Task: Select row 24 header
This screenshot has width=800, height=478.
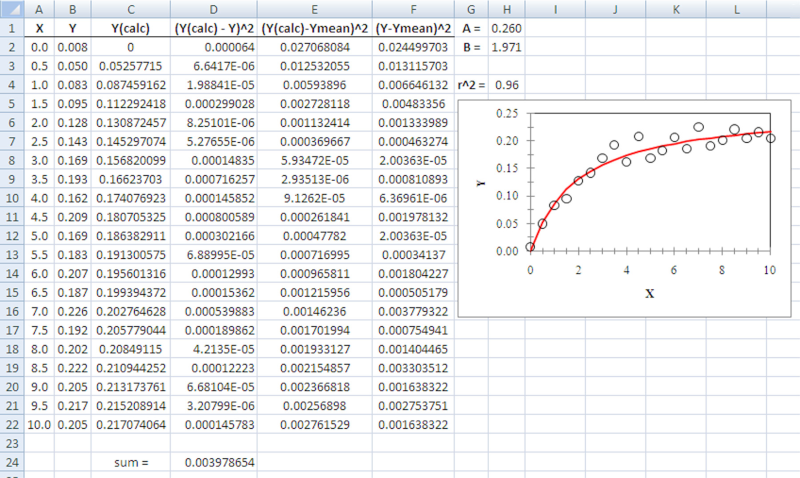Action: [x=12, y=462]
